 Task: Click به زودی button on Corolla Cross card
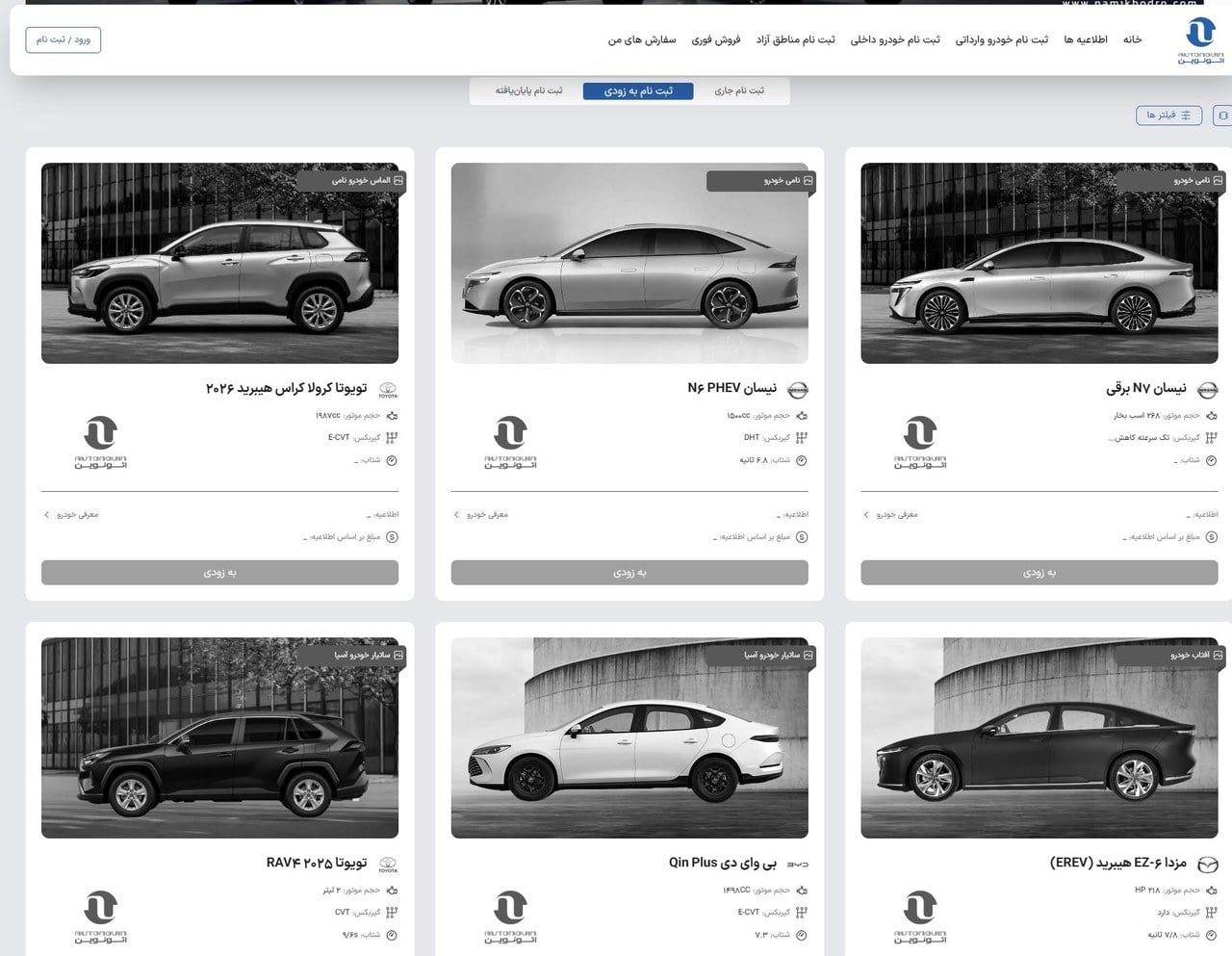pos(219,573)
